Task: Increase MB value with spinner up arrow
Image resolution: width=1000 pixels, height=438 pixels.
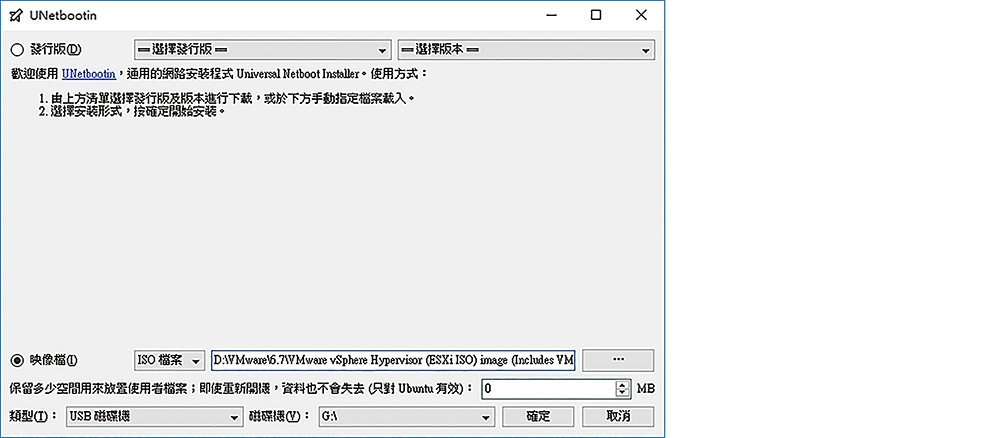Action: (622, 384)
